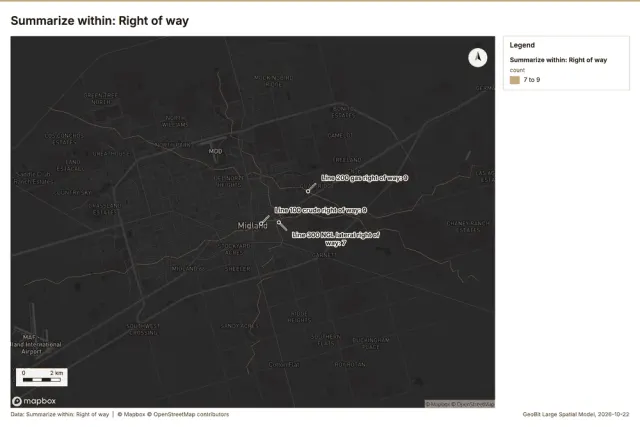
Task: Click the Buckingham Place label
Action: coord(371,343)
